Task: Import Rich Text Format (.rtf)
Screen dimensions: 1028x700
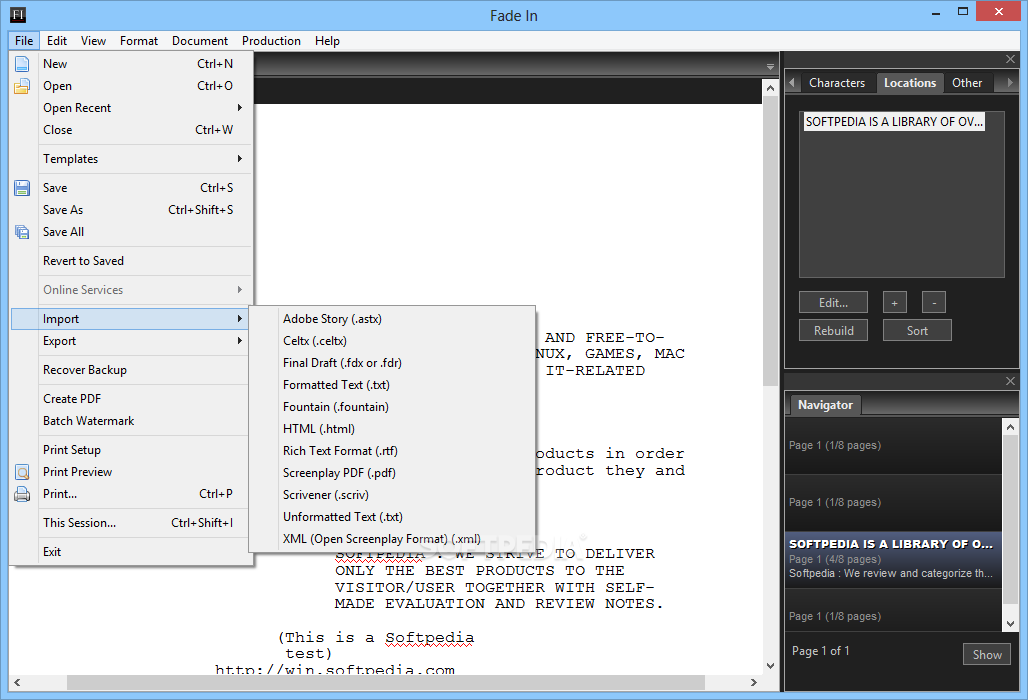Action: point(392,451)
